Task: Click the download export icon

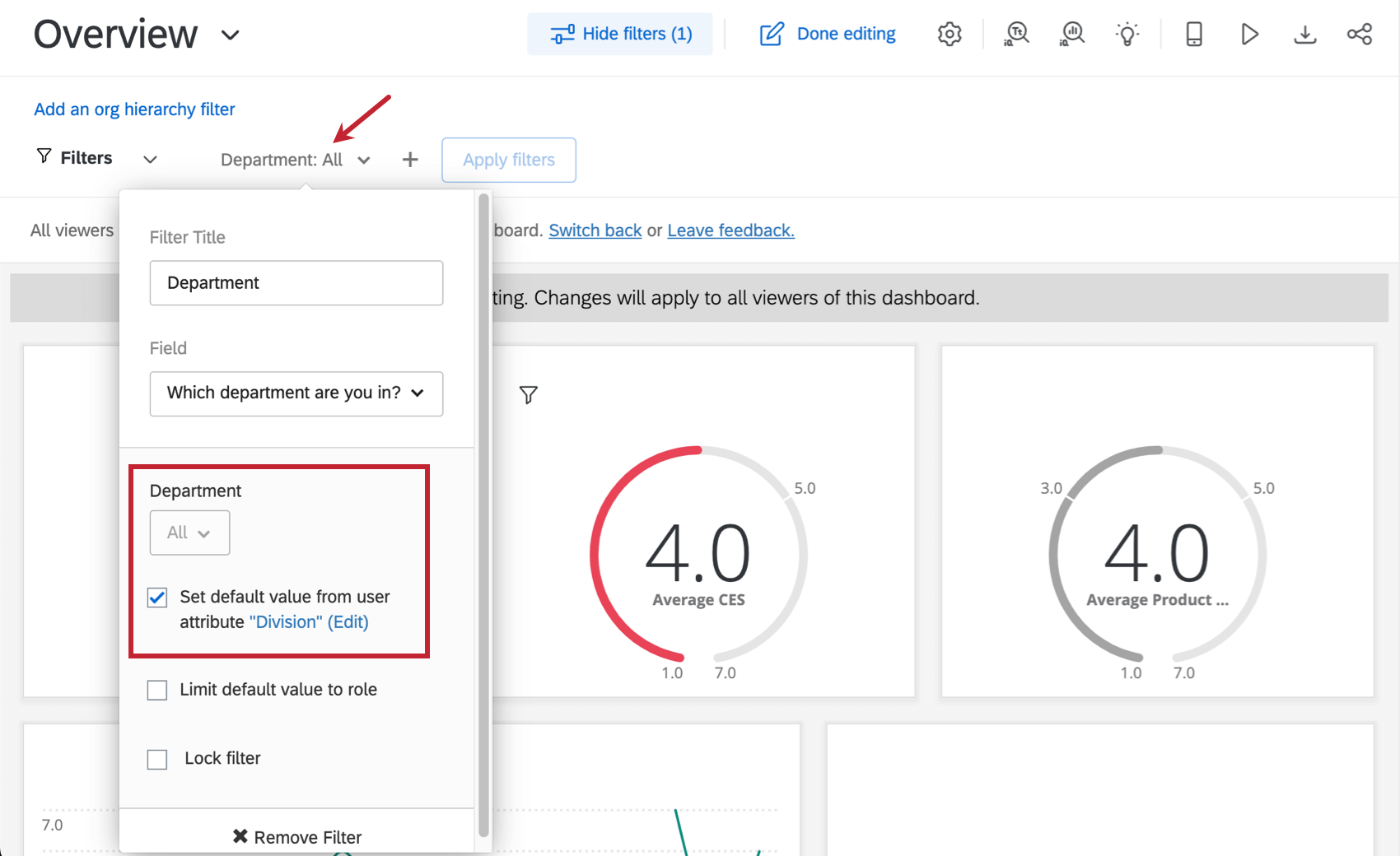Action: coord(1304,34)
